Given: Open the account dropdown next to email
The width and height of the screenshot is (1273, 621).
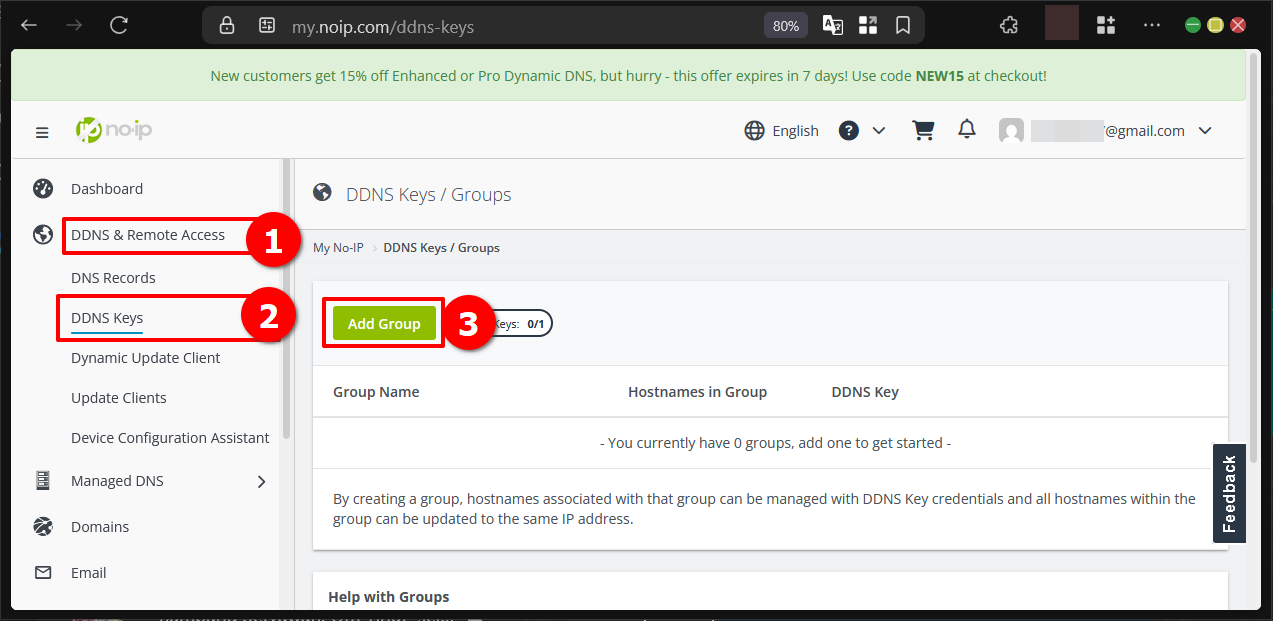Looking at the screenshot, I should click(1205, 130).
